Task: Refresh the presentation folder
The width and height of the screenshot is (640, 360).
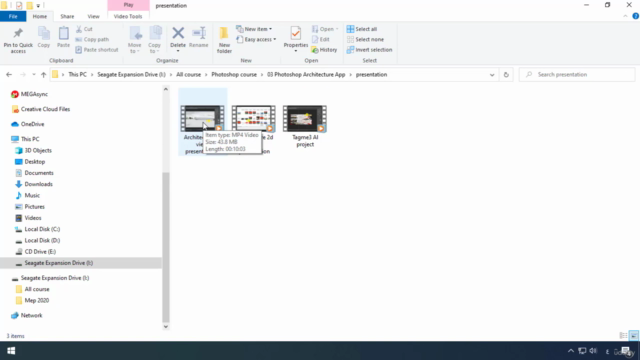Action: tap(506, 75)
